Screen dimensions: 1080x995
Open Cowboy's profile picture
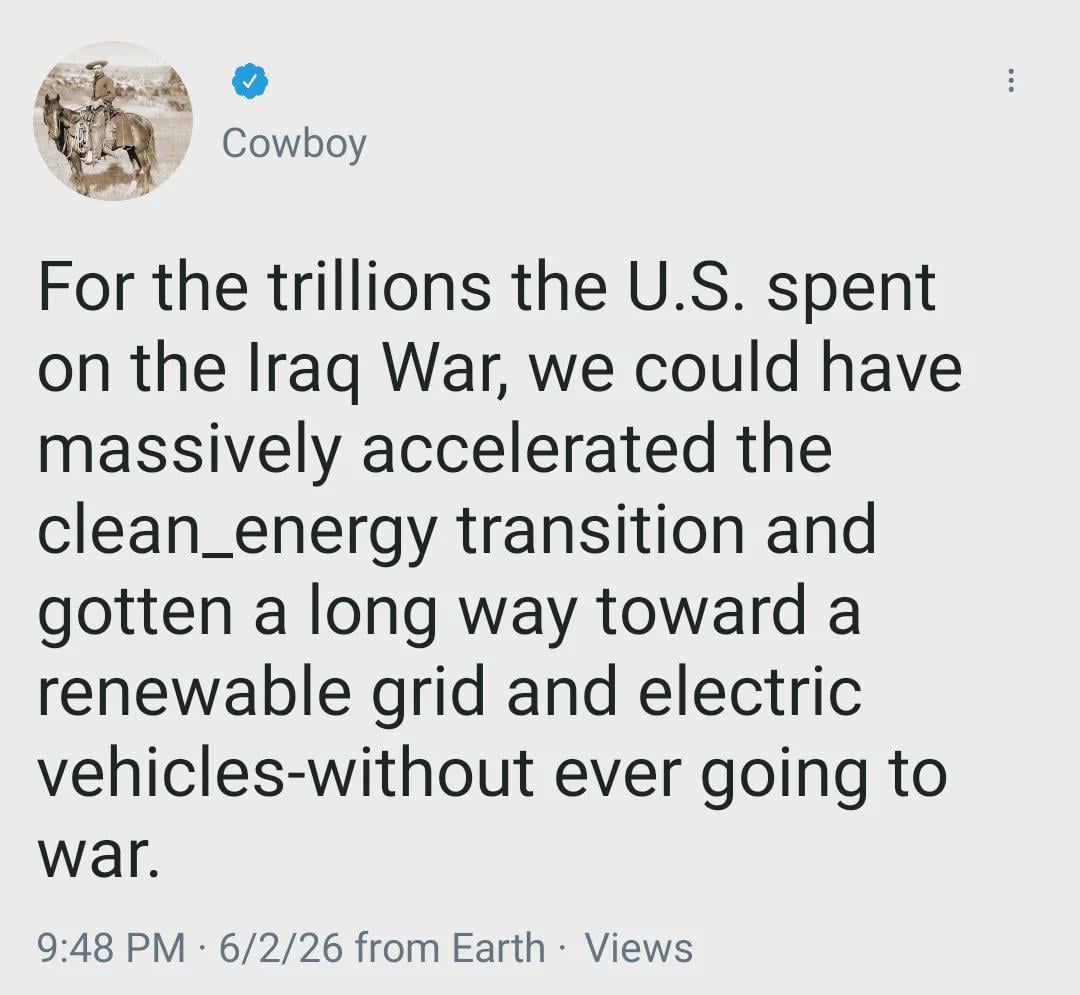[x=112, y=121]
